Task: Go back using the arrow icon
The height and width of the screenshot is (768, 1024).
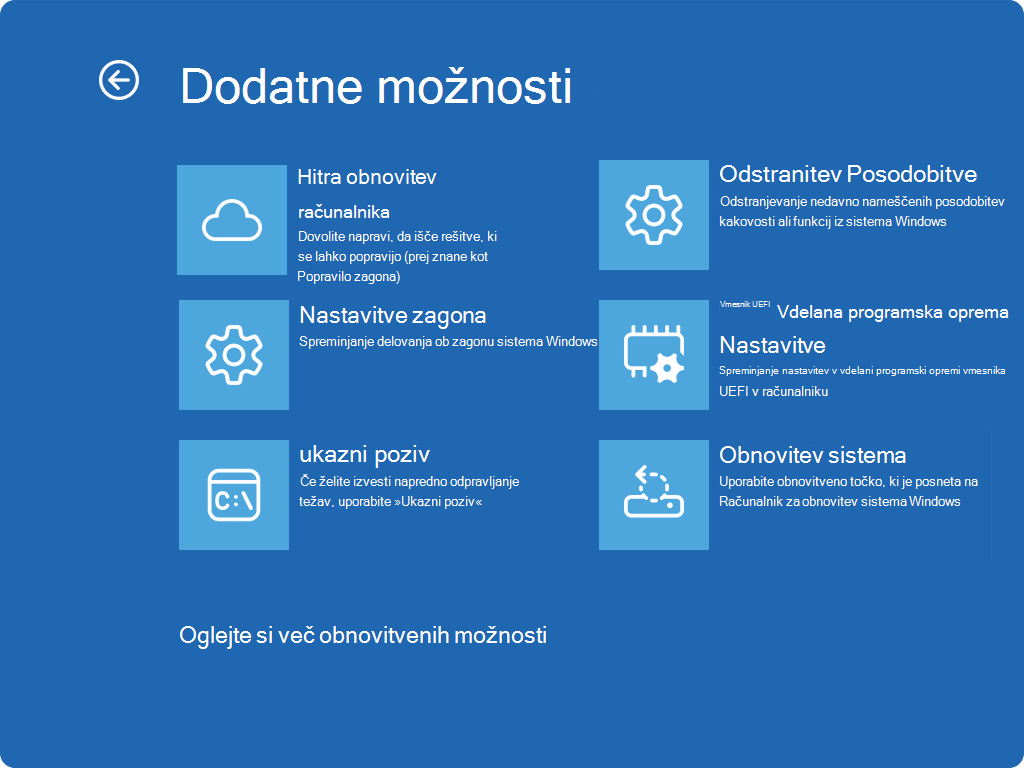Action: pos(119,81)
